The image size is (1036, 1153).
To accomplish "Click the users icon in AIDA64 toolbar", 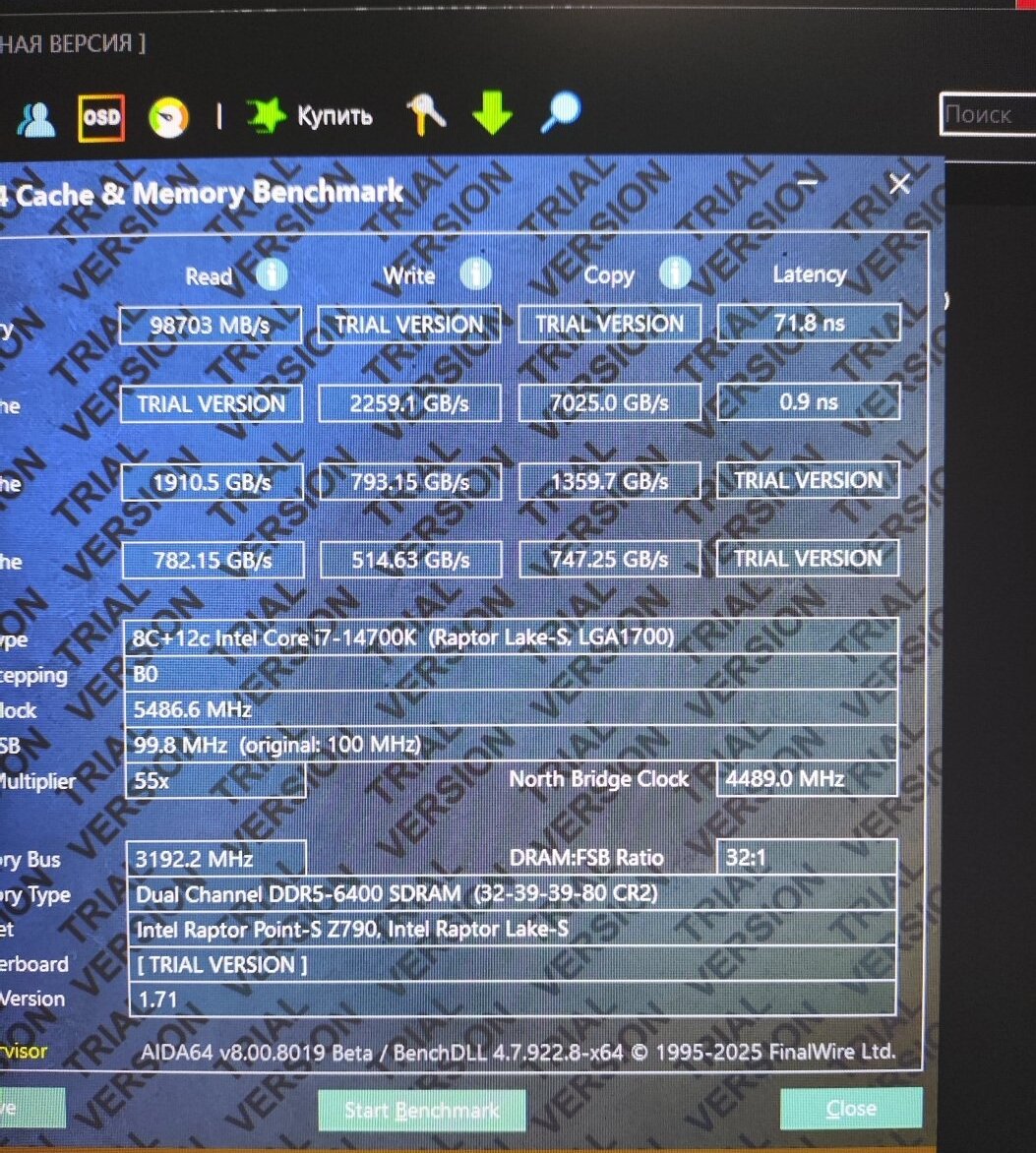I will [36, 119].
